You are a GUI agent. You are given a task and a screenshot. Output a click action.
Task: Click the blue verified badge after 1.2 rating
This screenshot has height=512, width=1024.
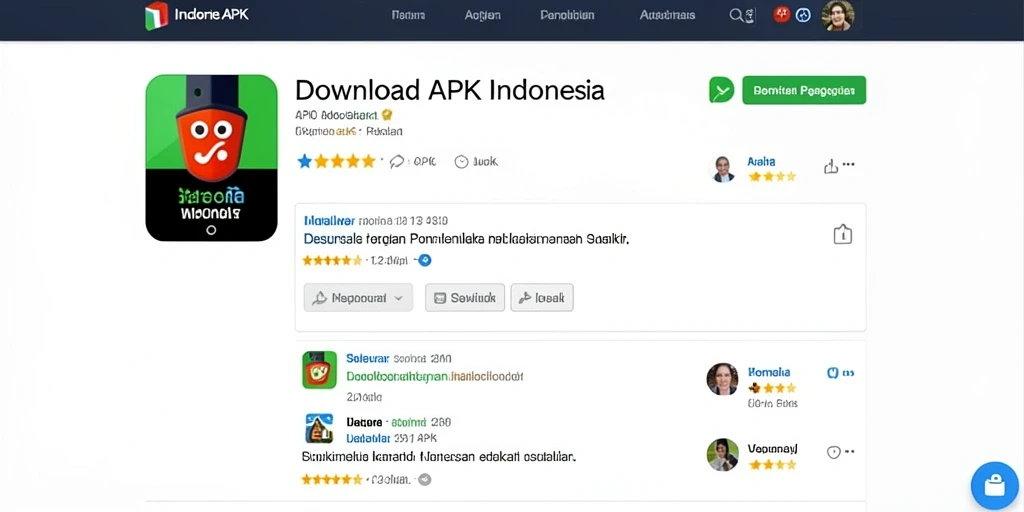click(424, 261)
